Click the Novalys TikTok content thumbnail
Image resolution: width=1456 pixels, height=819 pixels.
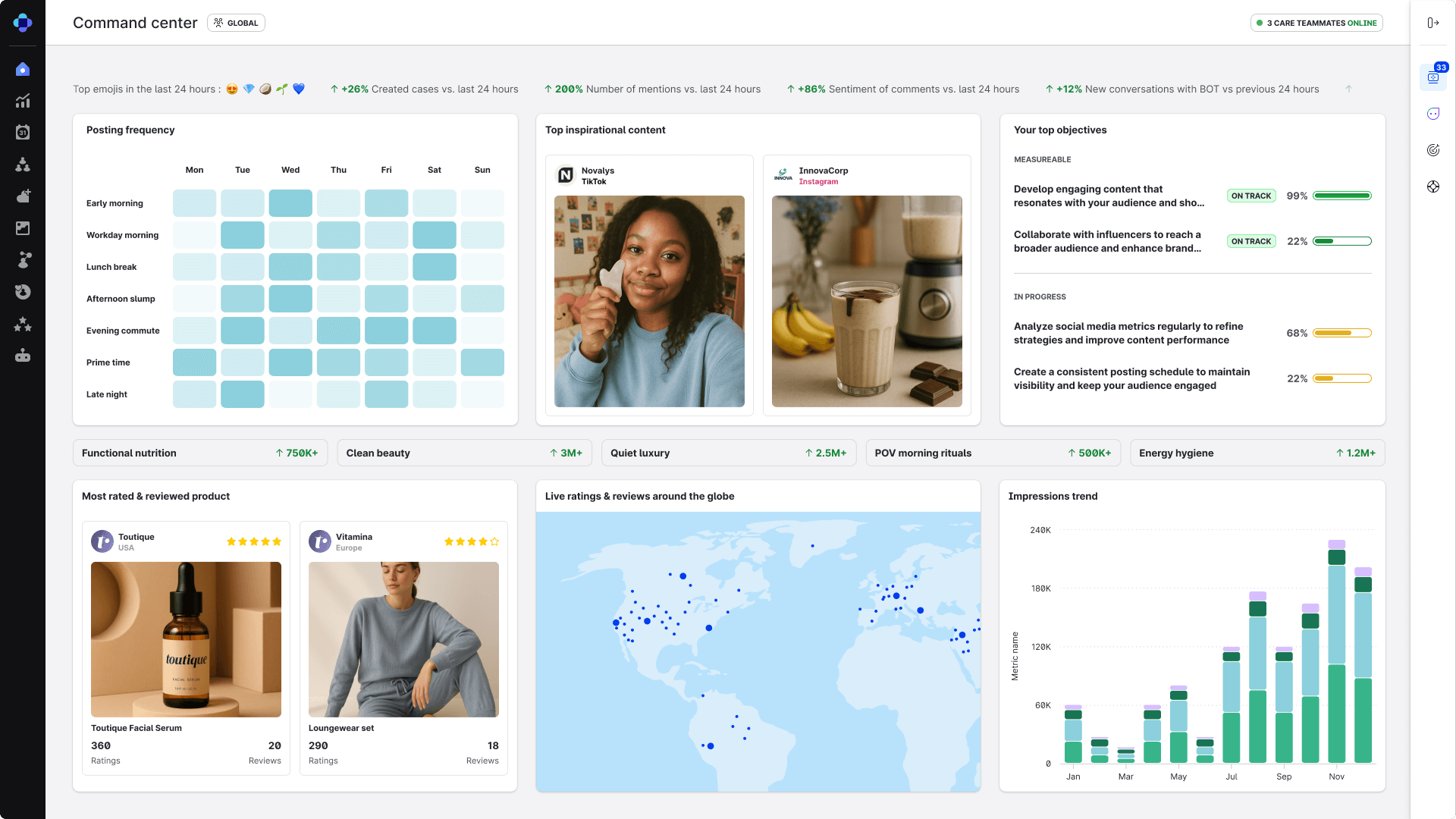tap(649, 301)
